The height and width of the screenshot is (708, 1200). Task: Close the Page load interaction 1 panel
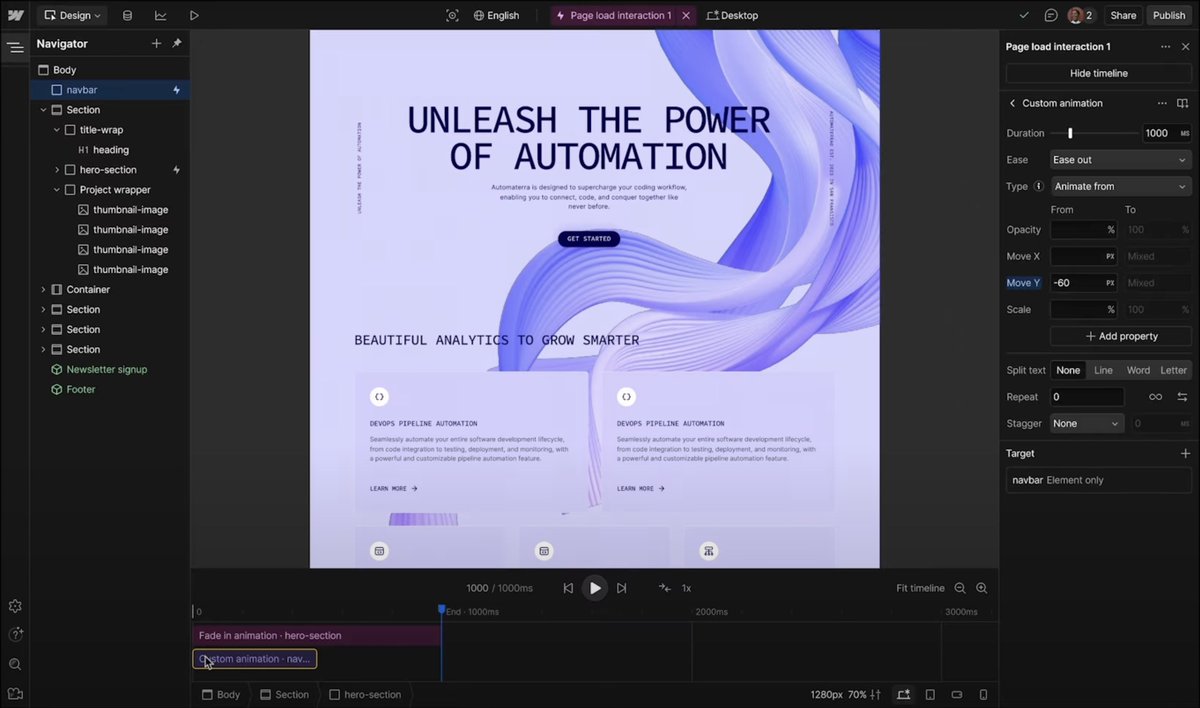[1186, 46]
